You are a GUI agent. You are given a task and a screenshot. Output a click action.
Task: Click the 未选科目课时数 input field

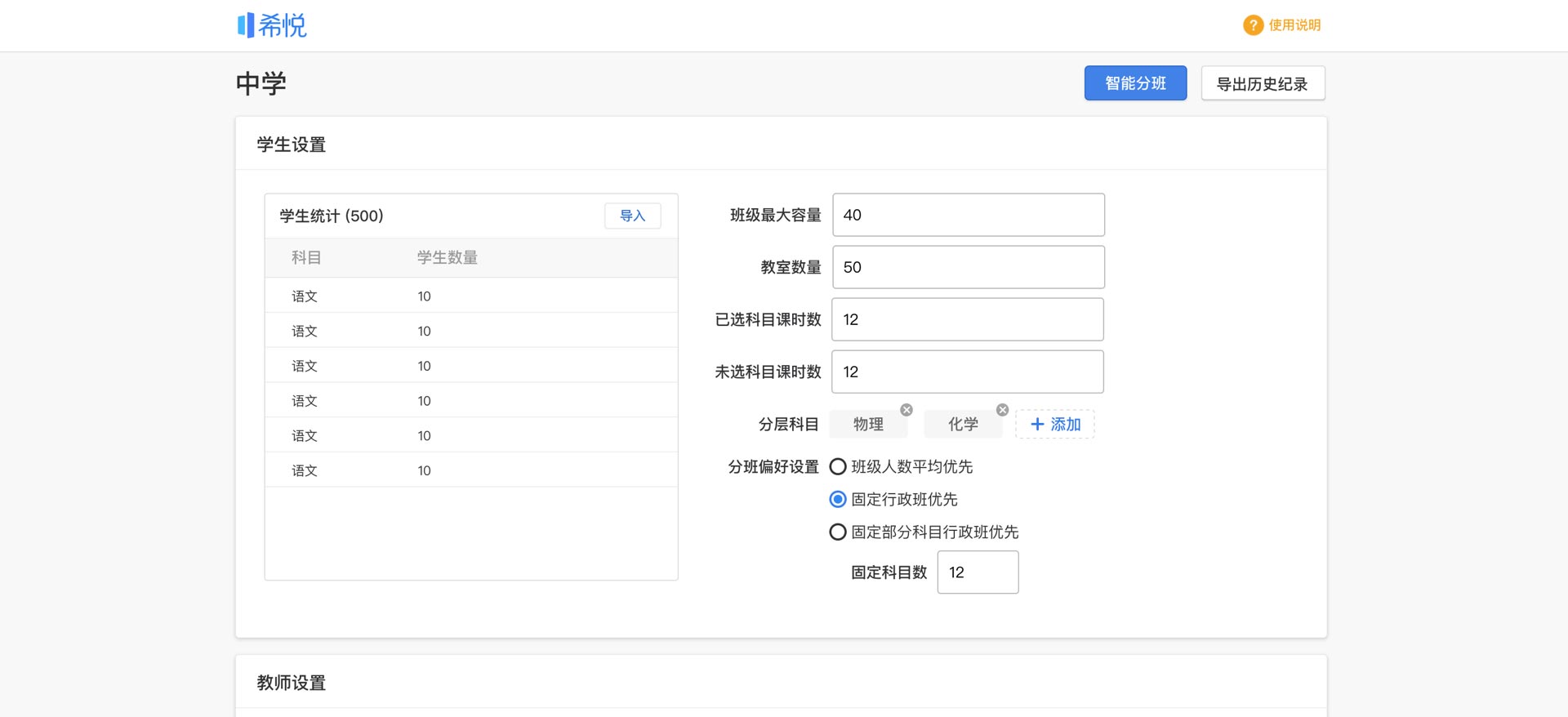tap(968, 372)
